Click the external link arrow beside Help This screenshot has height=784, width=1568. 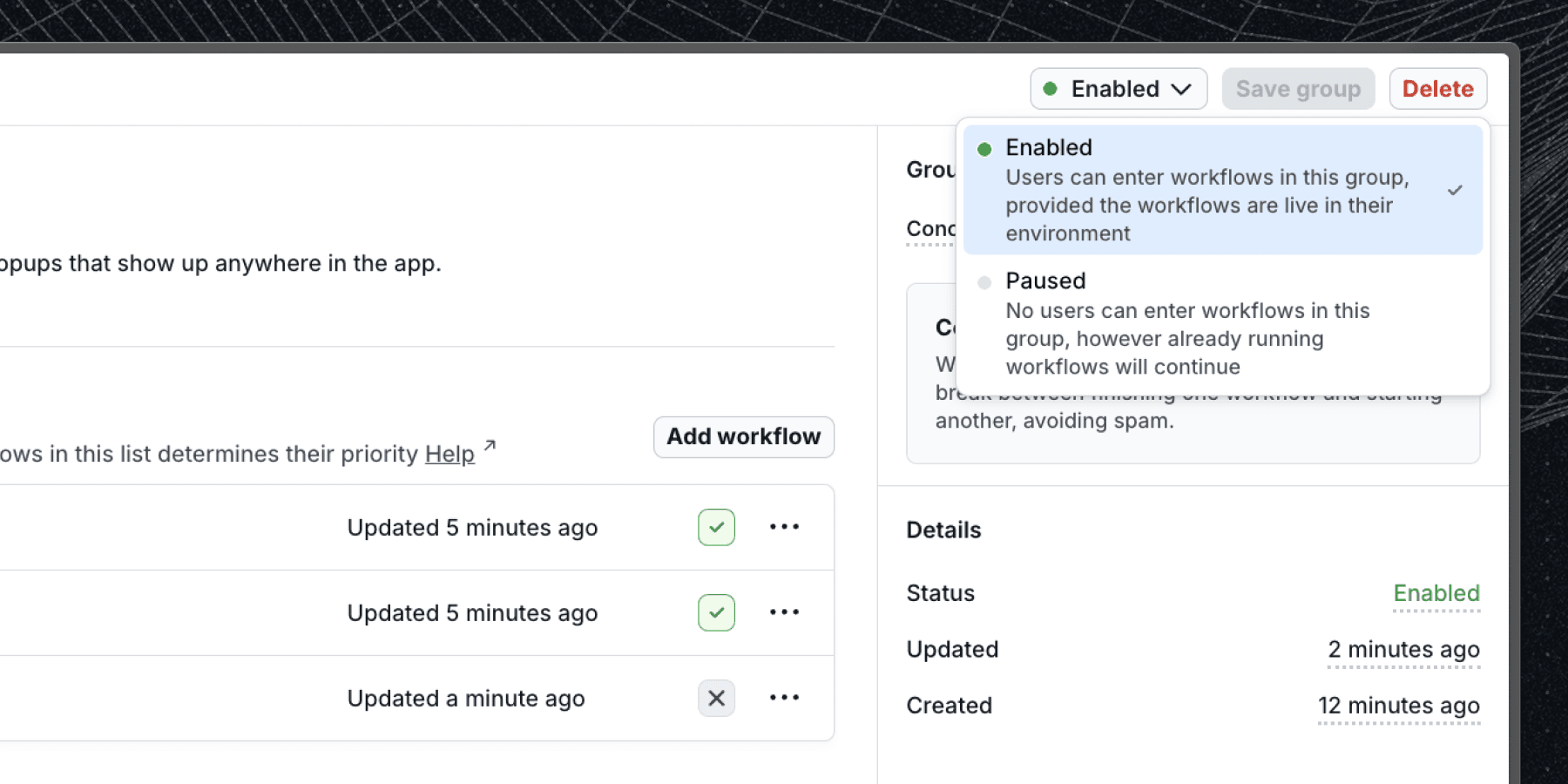[x=490, y=446]
